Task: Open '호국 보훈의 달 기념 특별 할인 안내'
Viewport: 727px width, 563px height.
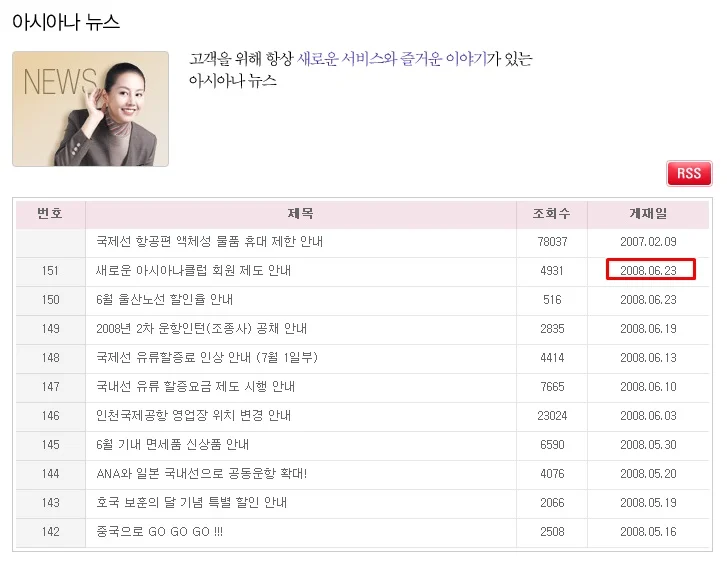Action: tap(191, 503)
